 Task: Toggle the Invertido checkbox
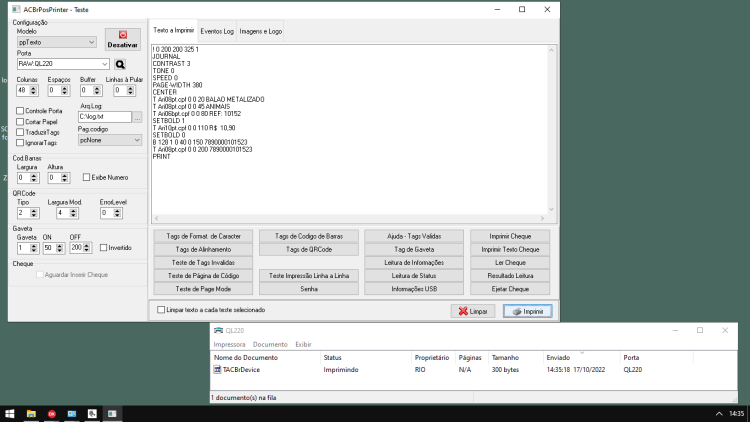103,248
